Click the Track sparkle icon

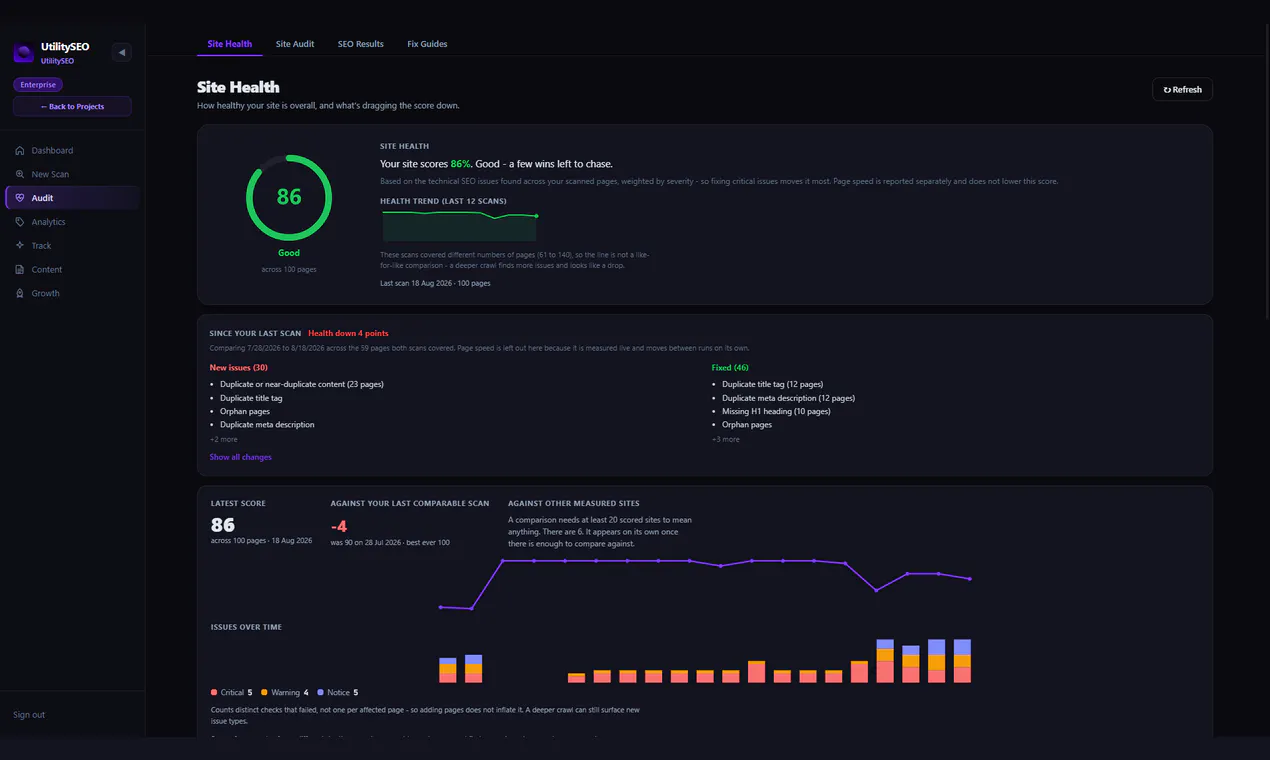tap(20, 245)
